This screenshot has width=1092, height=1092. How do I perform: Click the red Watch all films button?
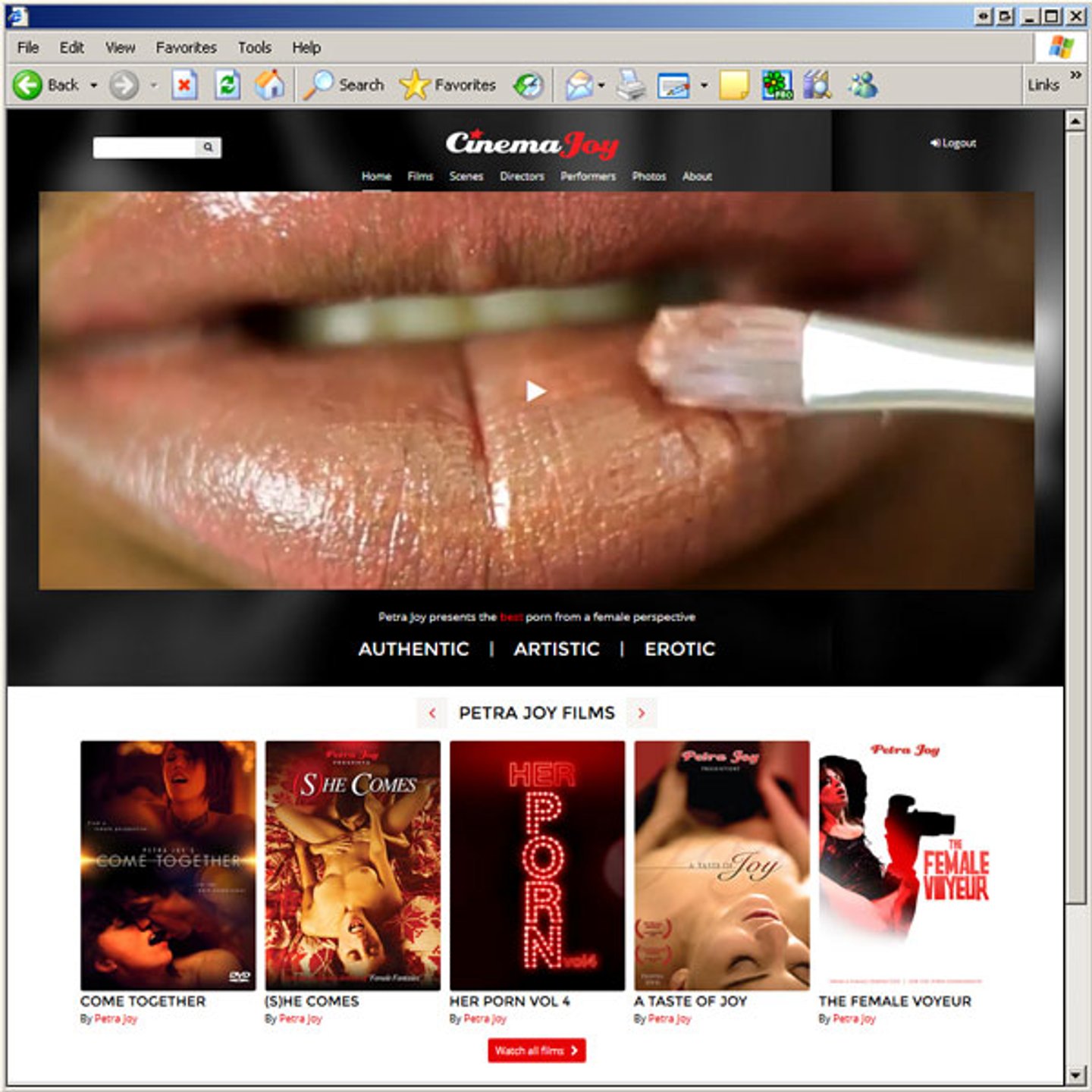coord(536,1050)
